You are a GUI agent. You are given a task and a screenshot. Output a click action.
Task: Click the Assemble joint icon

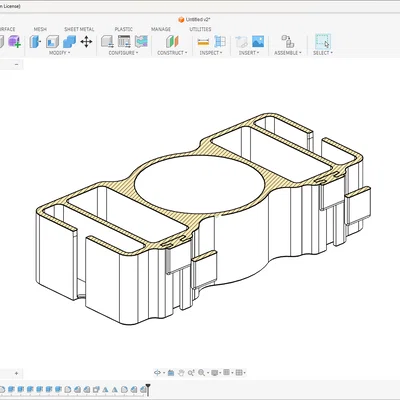287,42
